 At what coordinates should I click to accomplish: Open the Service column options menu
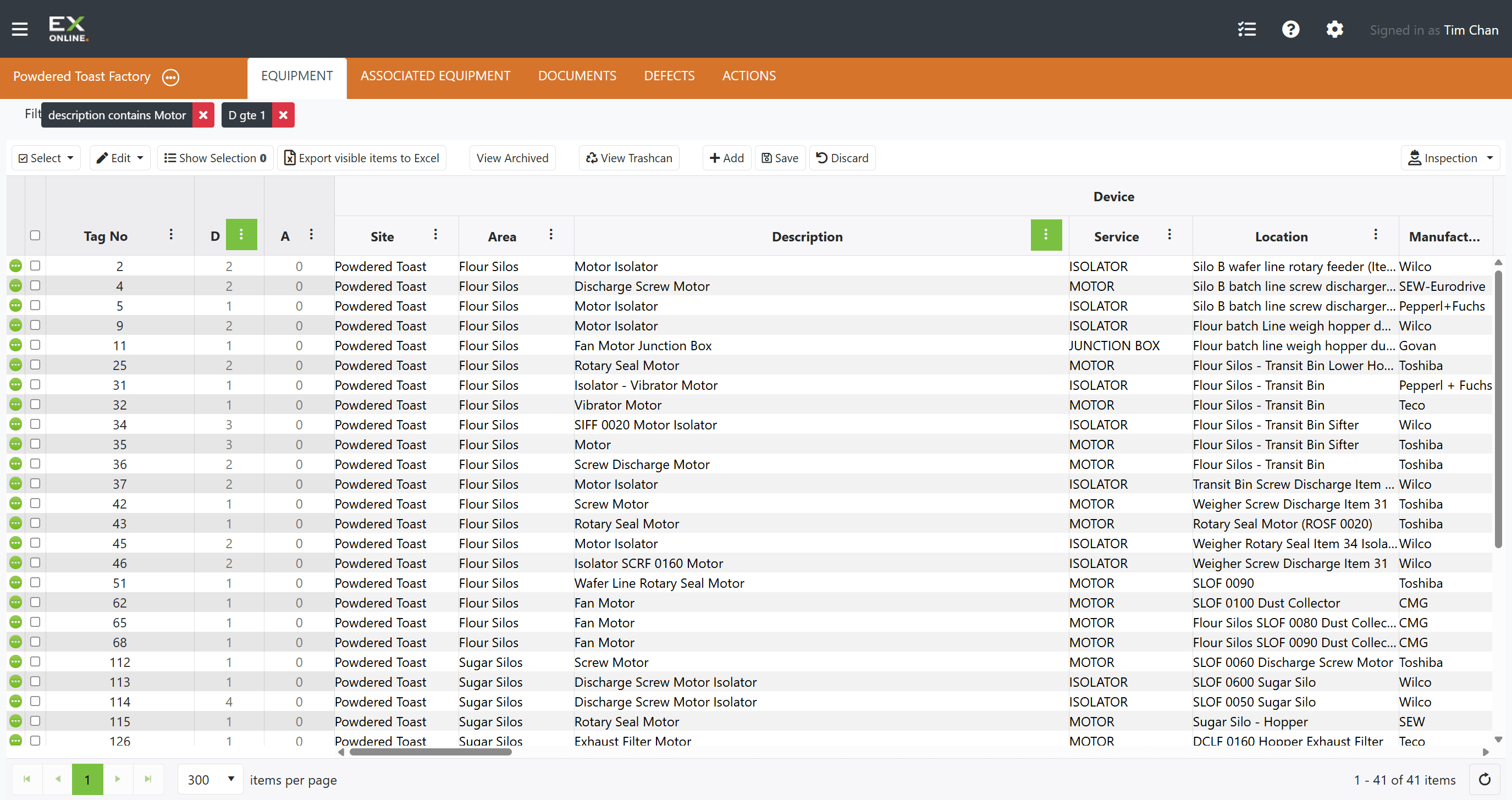click(1169, 235)
